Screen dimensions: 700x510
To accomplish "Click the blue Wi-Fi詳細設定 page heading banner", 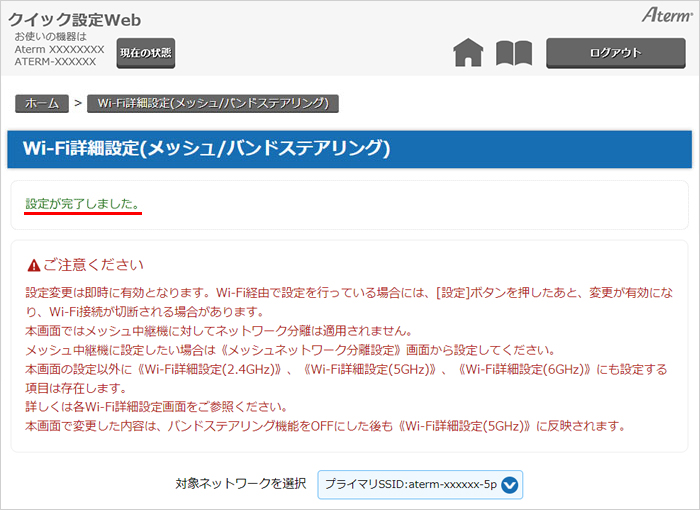I will [348, 149].
